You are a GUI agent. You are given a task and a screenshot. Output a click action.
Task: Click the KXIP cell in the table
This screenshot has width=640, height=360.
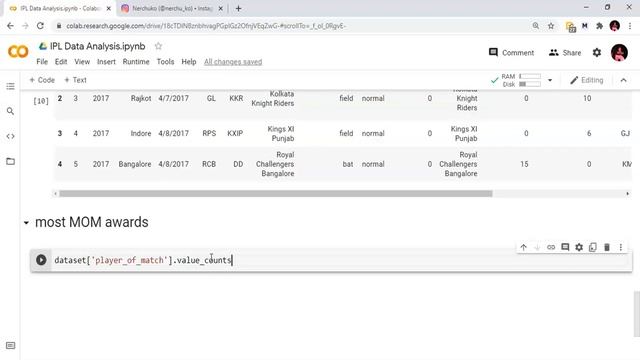[x=235, y=133]
